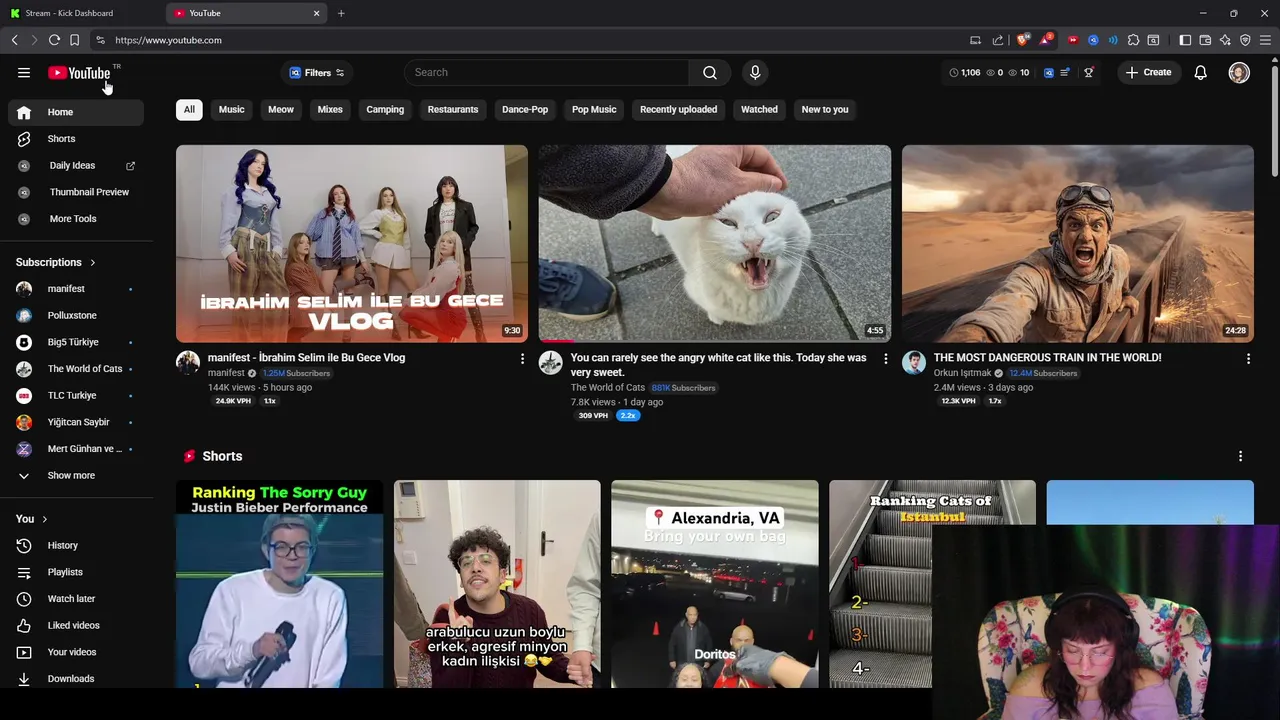Select the Dance-Pop filter chip
The image size is (1280, 720).
[x=525, y=110]
